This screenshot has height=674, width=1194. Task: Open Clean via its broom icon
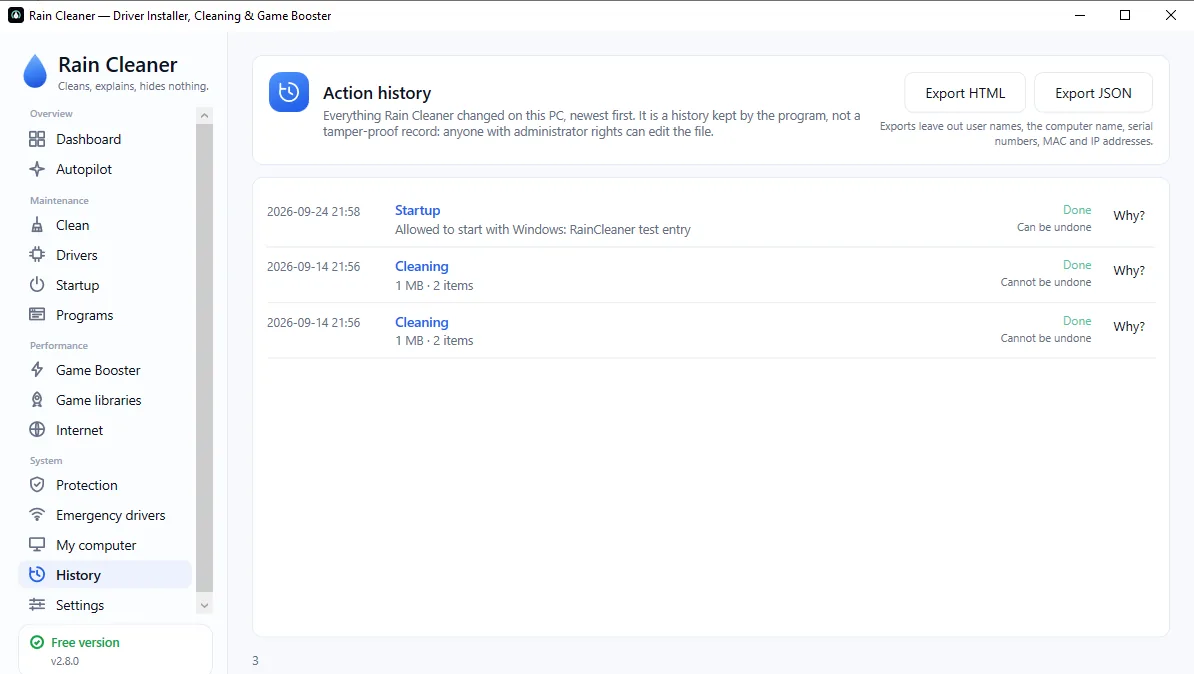pyautogui.click(x=37, y=225)
